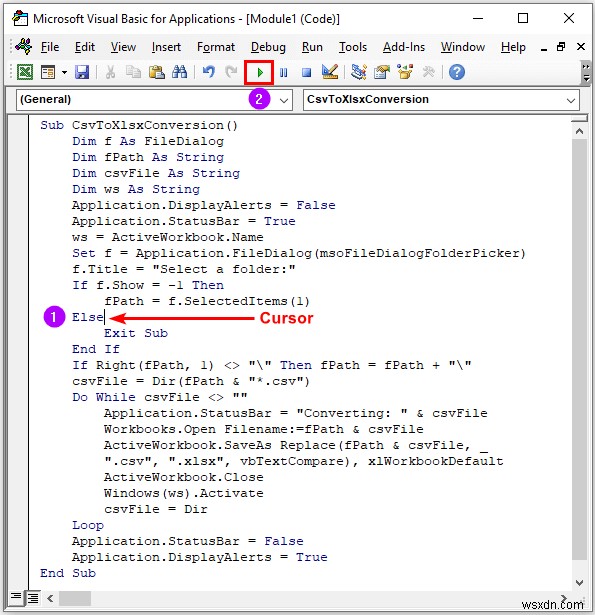Click the 'Loop' keyword line

pos(88,525)
